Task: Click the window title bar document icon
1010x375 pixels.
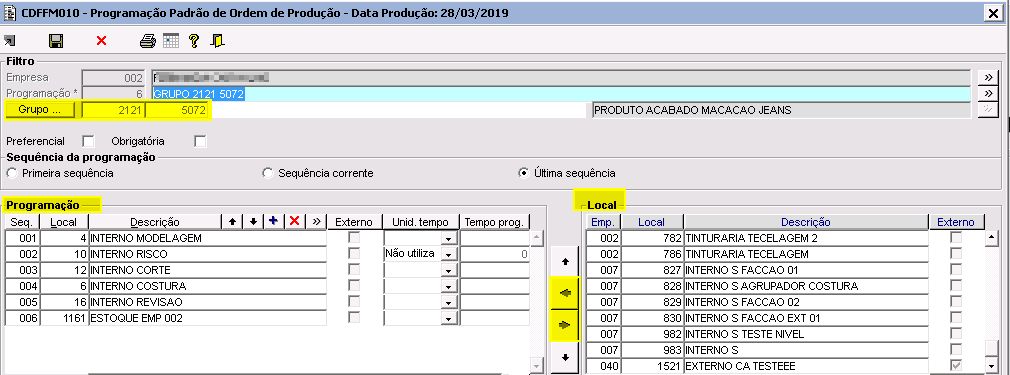Action: pos(10,12)
